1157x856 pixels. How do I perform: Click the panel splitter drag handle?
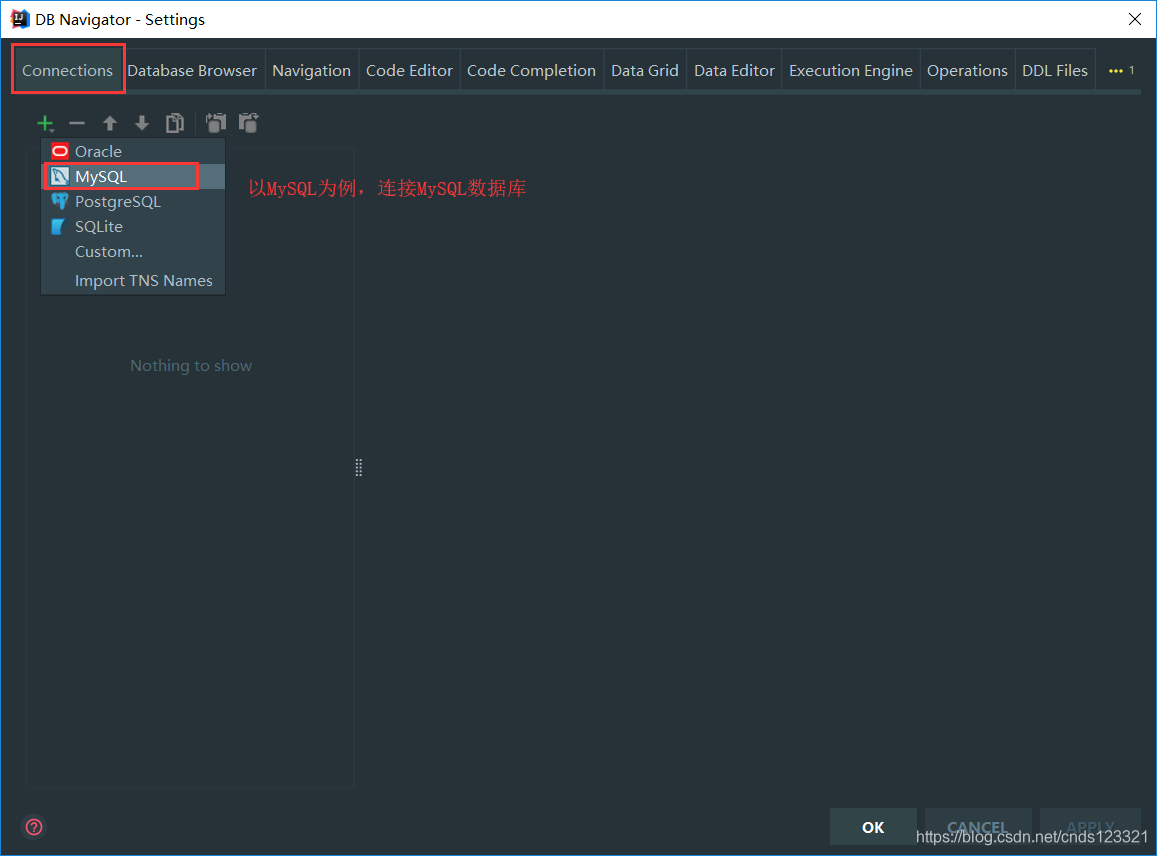[359, 467]
